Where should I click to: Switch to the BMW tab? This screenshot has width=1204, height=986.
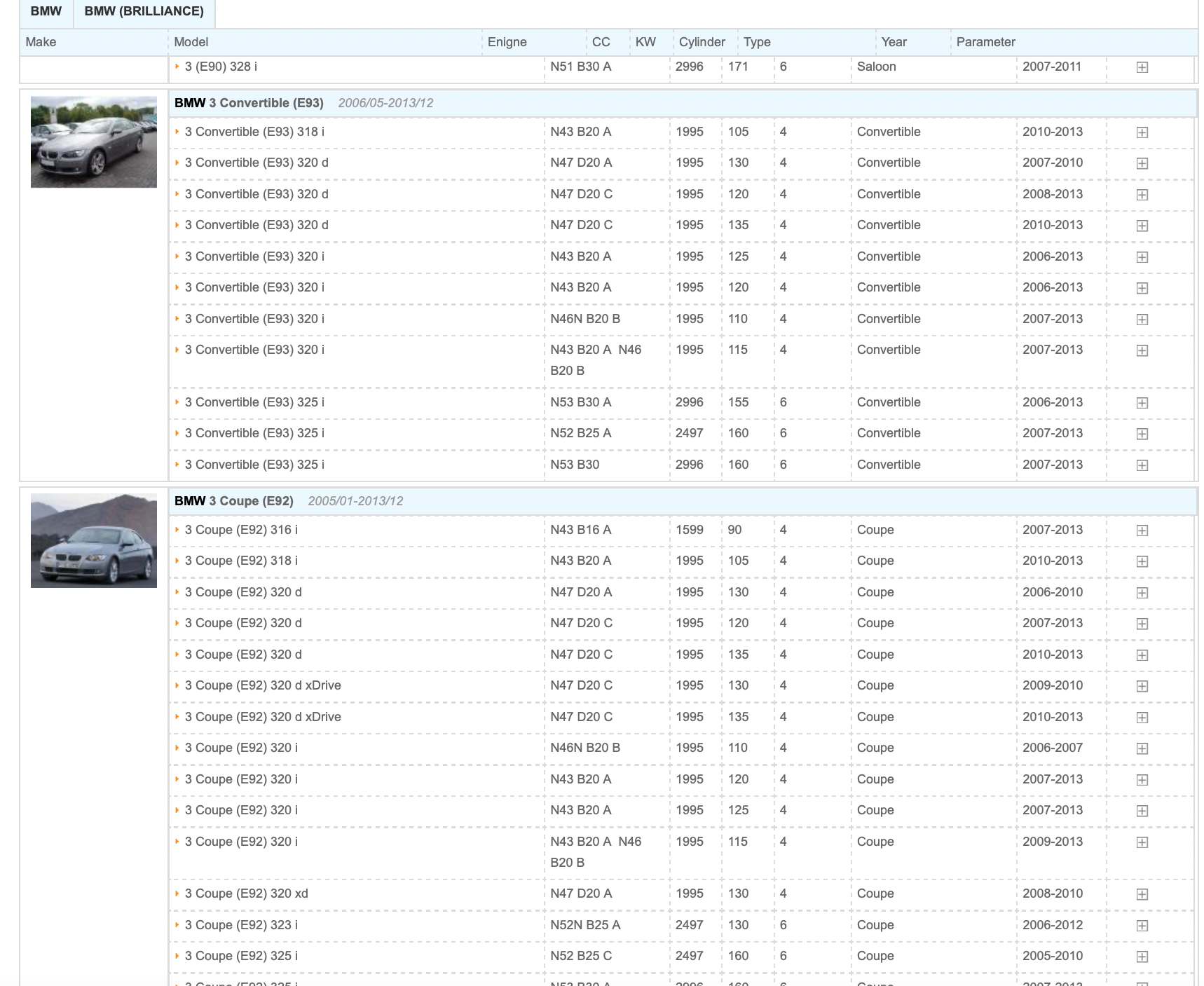(46, 12)
